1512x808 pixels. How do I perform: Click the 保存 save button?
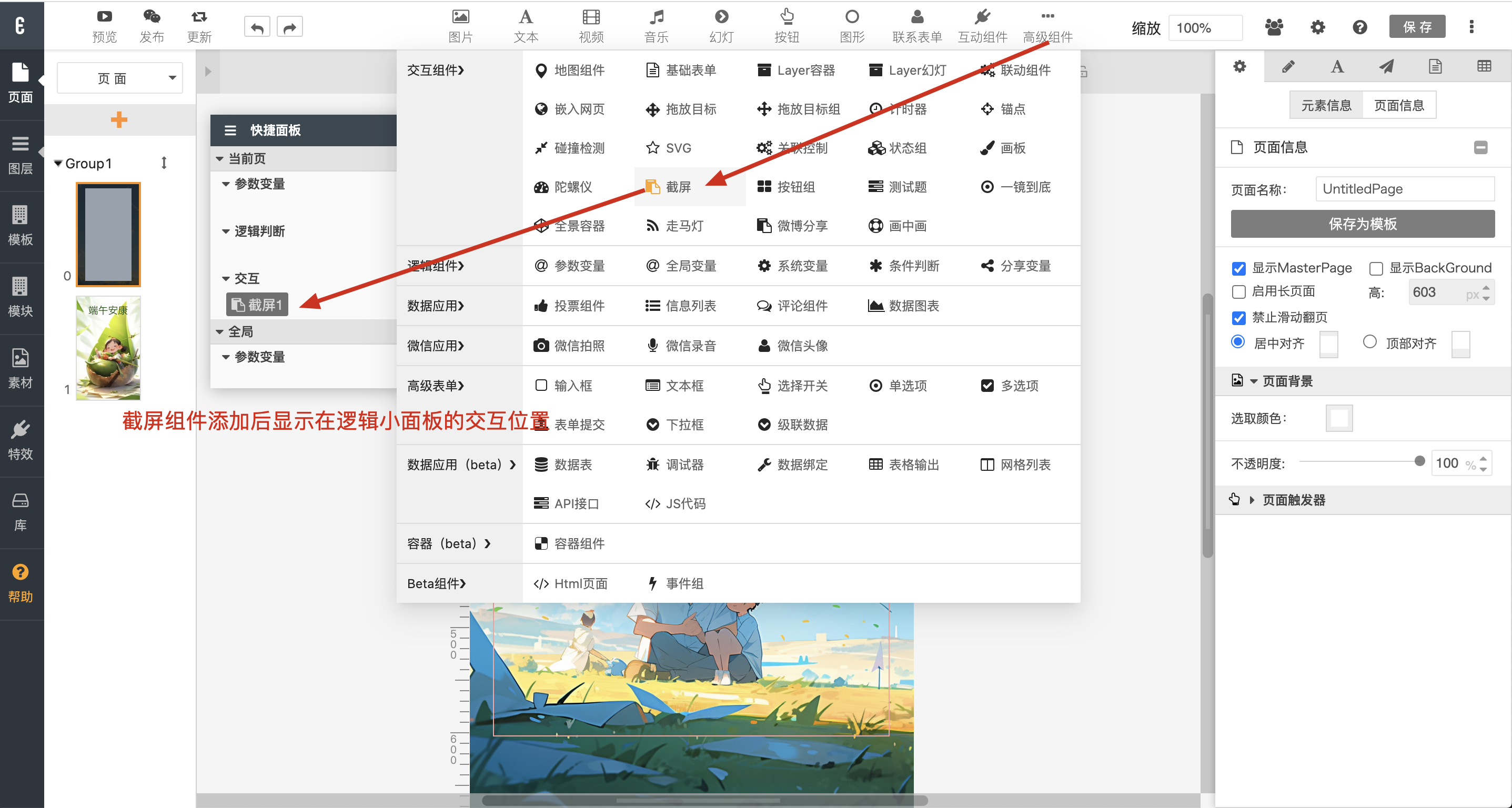pyautogui.click(x=1416, y=27)
